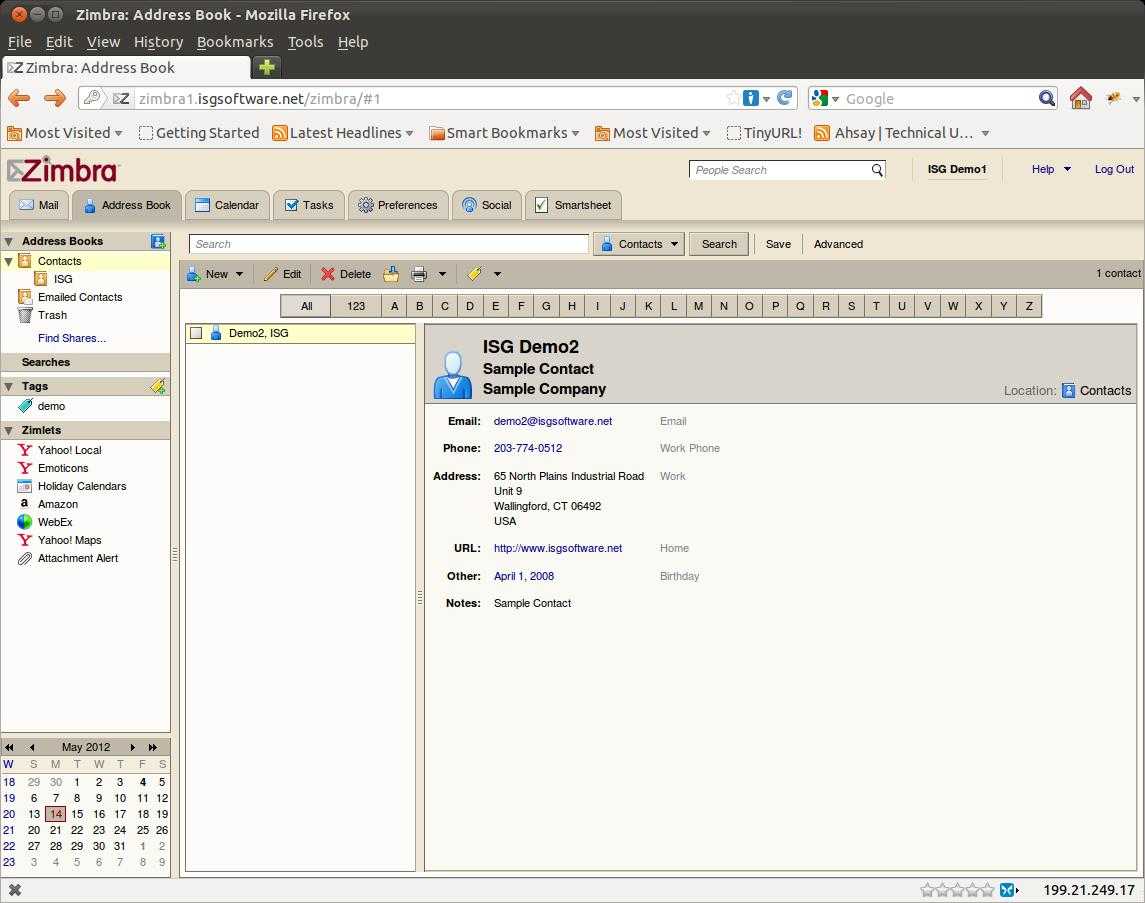
Task: Click the Log Out link
Action: click(x=1114, y=169)
